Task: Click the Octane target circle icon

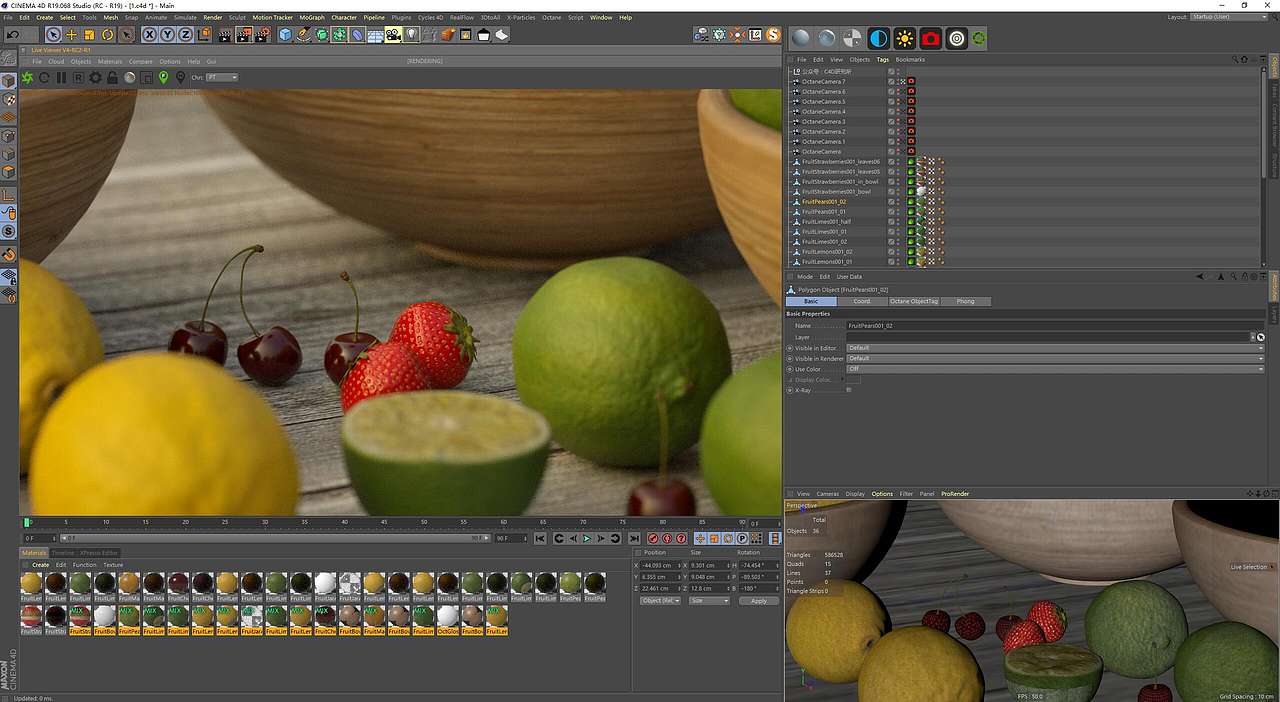Action: (957, 39)
